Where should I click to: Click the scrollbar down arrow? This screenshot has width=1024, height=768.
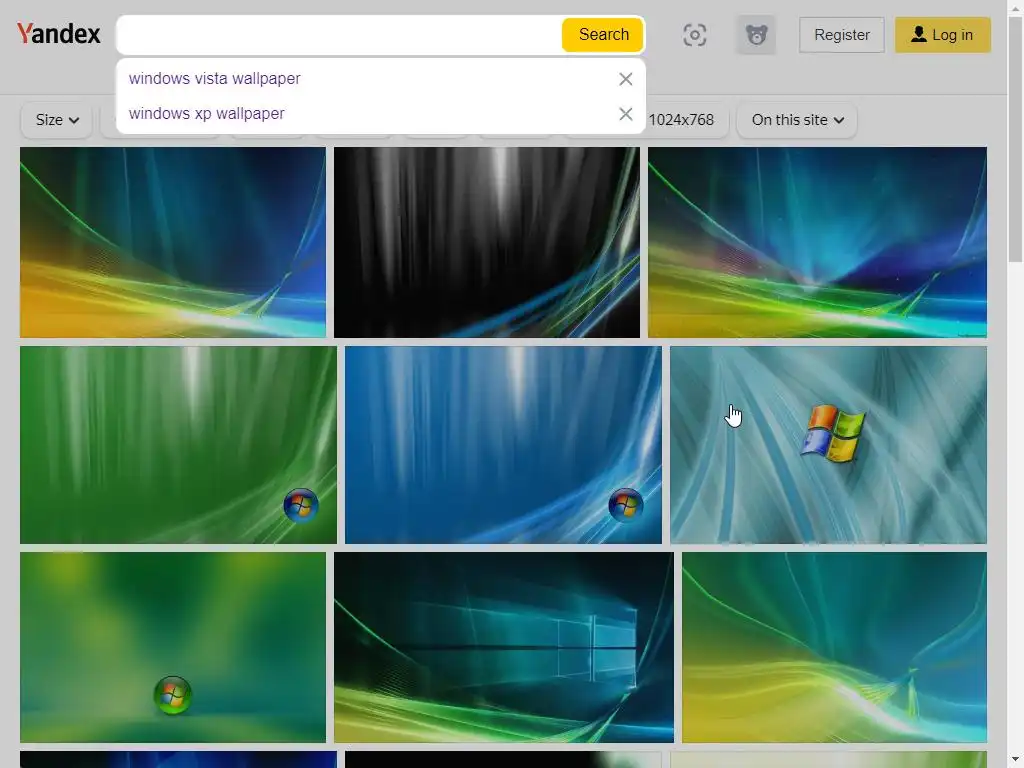(x=1015, y=761)
